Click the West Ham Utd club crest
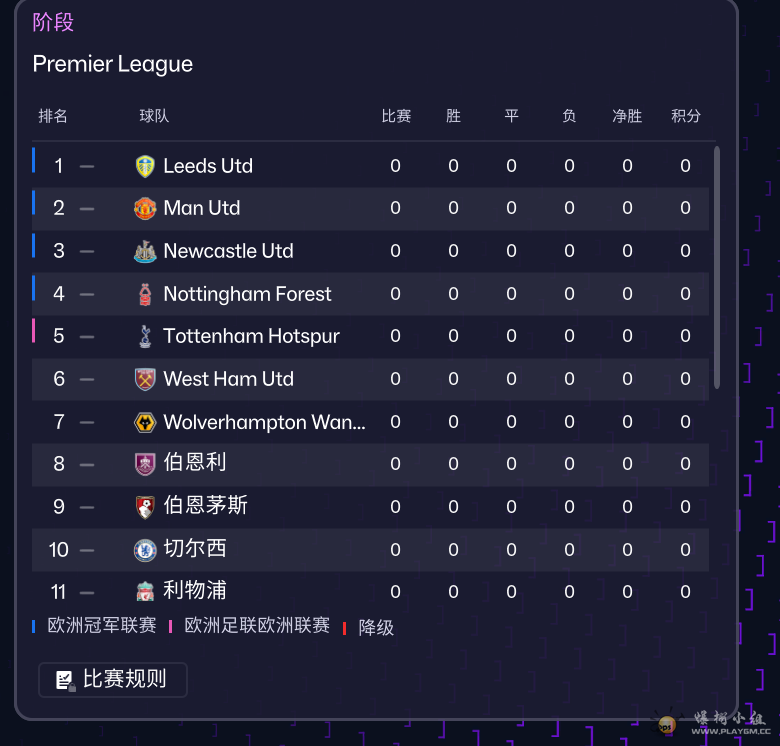This screenshot has height=746, width=780. coord(146,379)
